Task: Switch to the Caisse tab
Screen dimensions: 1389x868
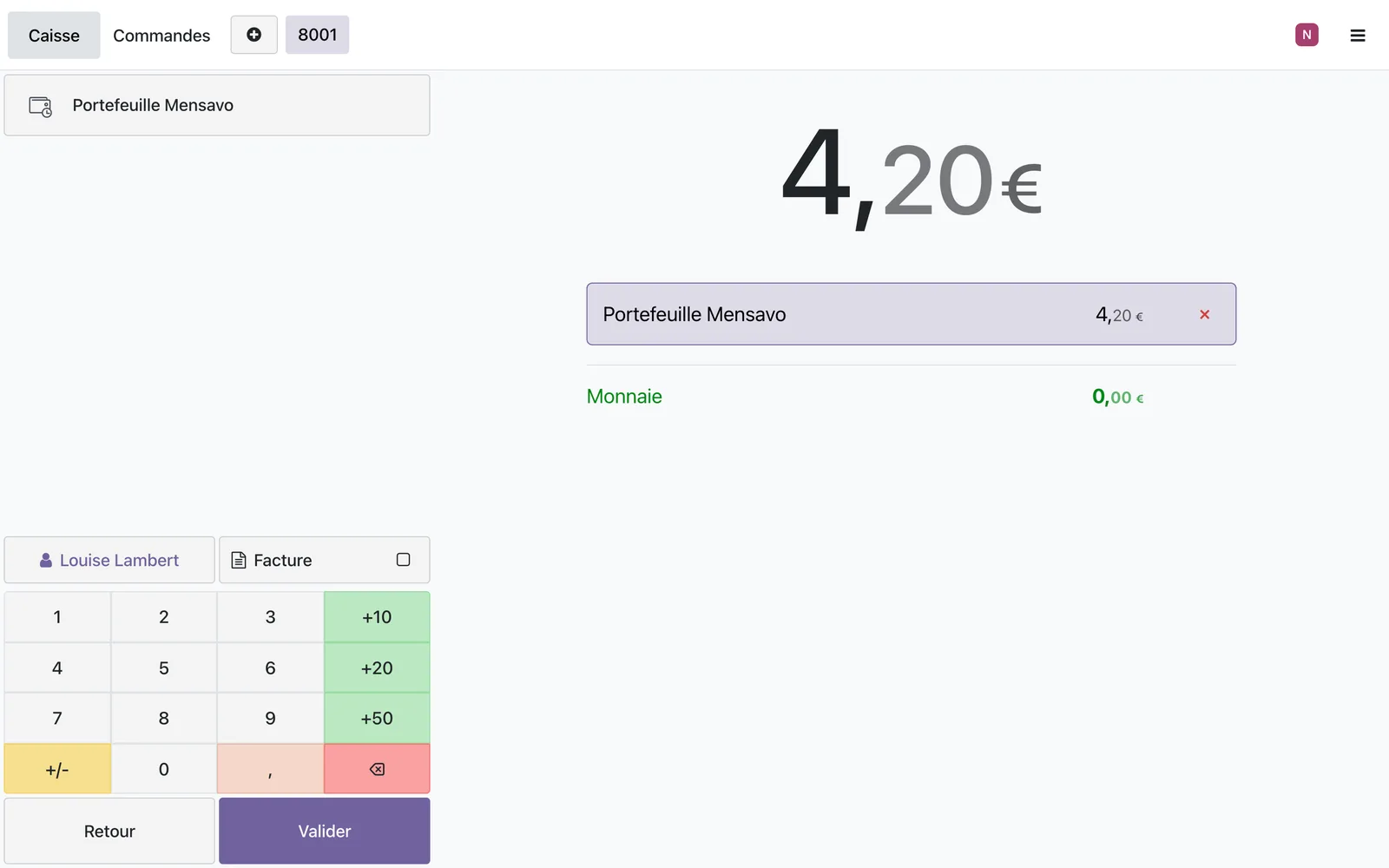Action: click(54, 36)
